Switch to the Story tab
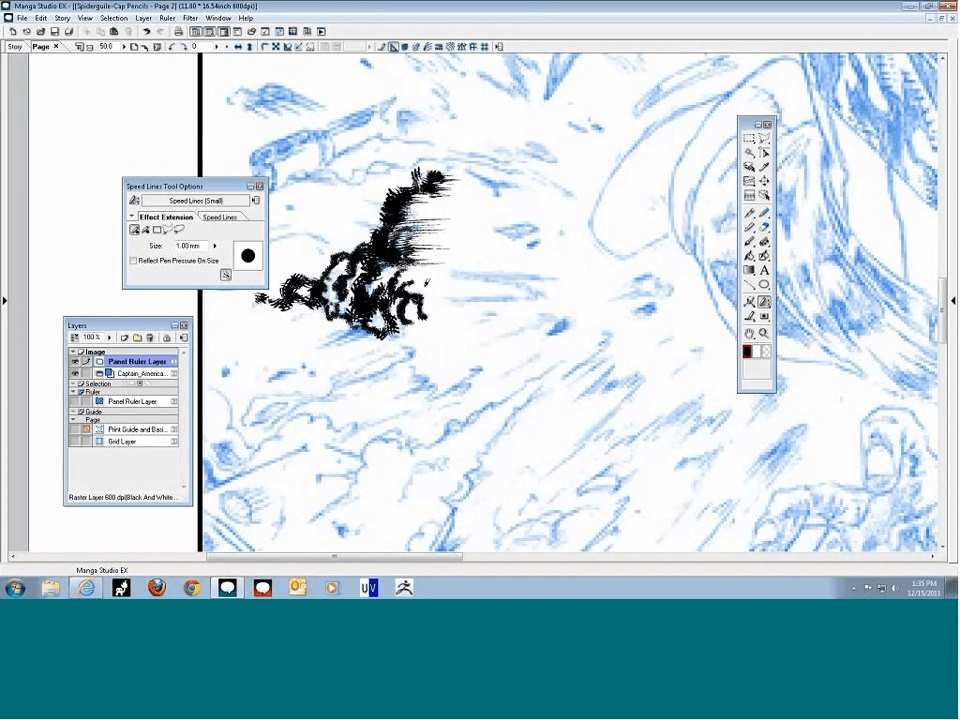 [x=15, y=46]
